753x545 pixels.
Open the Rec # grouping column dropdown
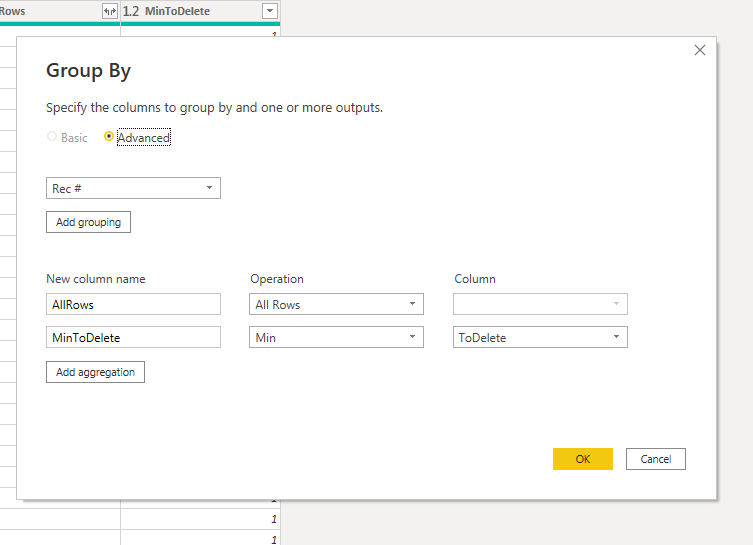click(x=134, y=188)
